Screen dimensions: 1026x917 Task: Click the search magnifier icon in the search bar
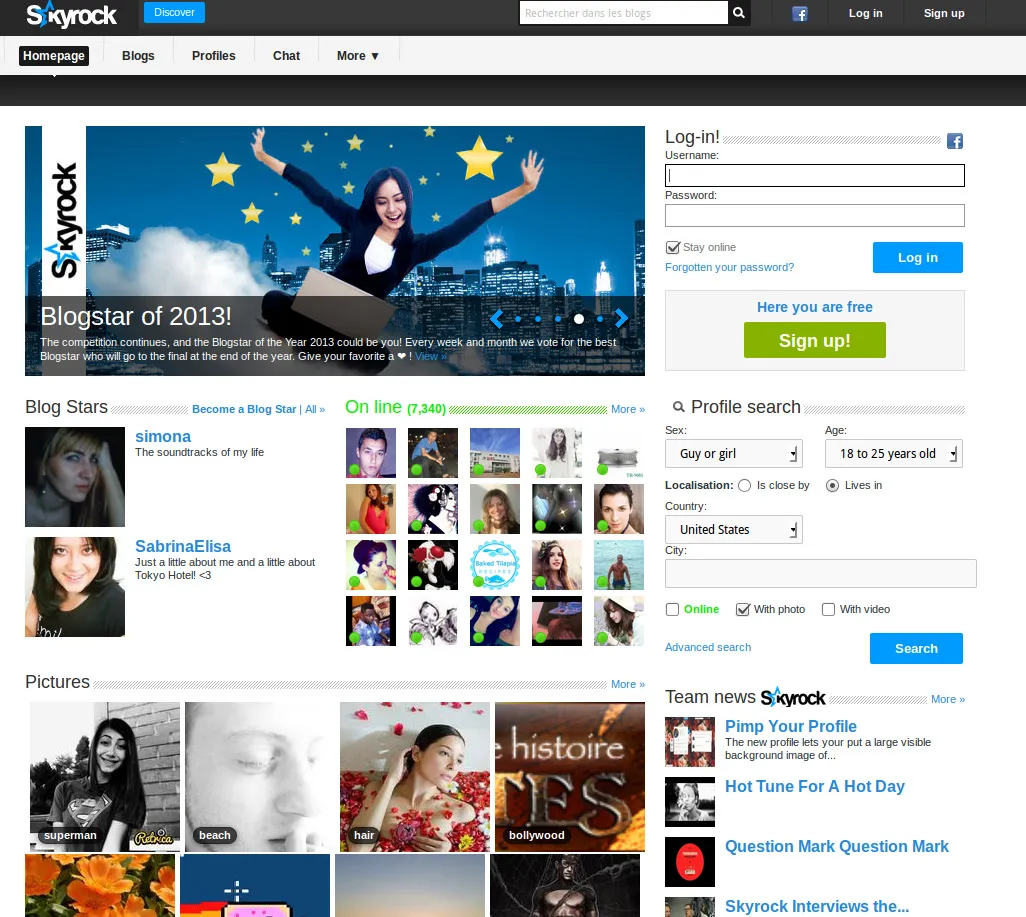[x=738, y=13]
